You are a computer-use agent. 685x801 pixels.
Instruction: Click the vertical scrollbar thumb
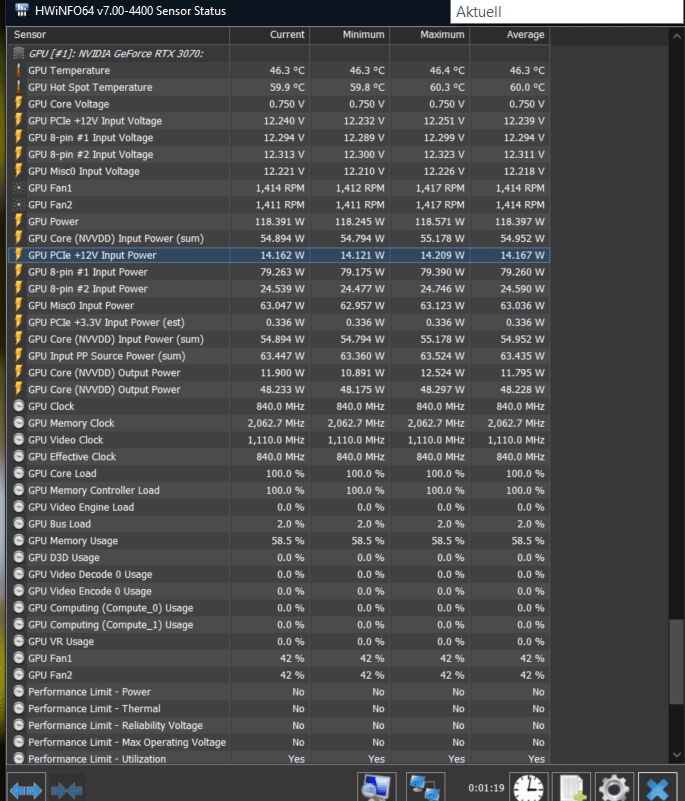click(x=676, y=662)
